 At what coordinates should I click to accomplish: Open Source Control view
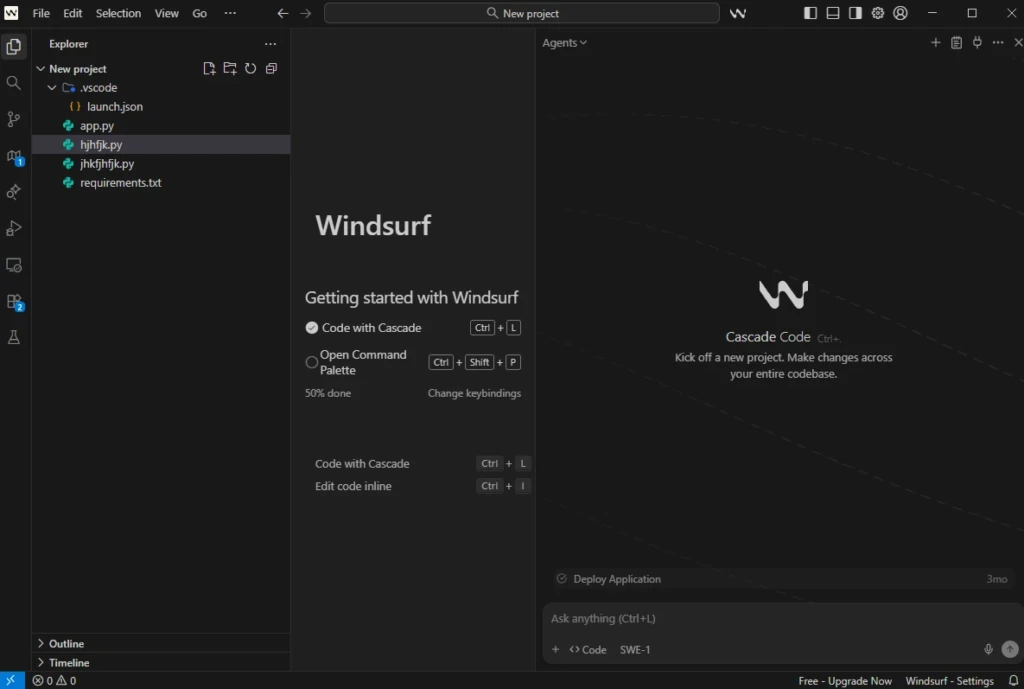(14, 119)
